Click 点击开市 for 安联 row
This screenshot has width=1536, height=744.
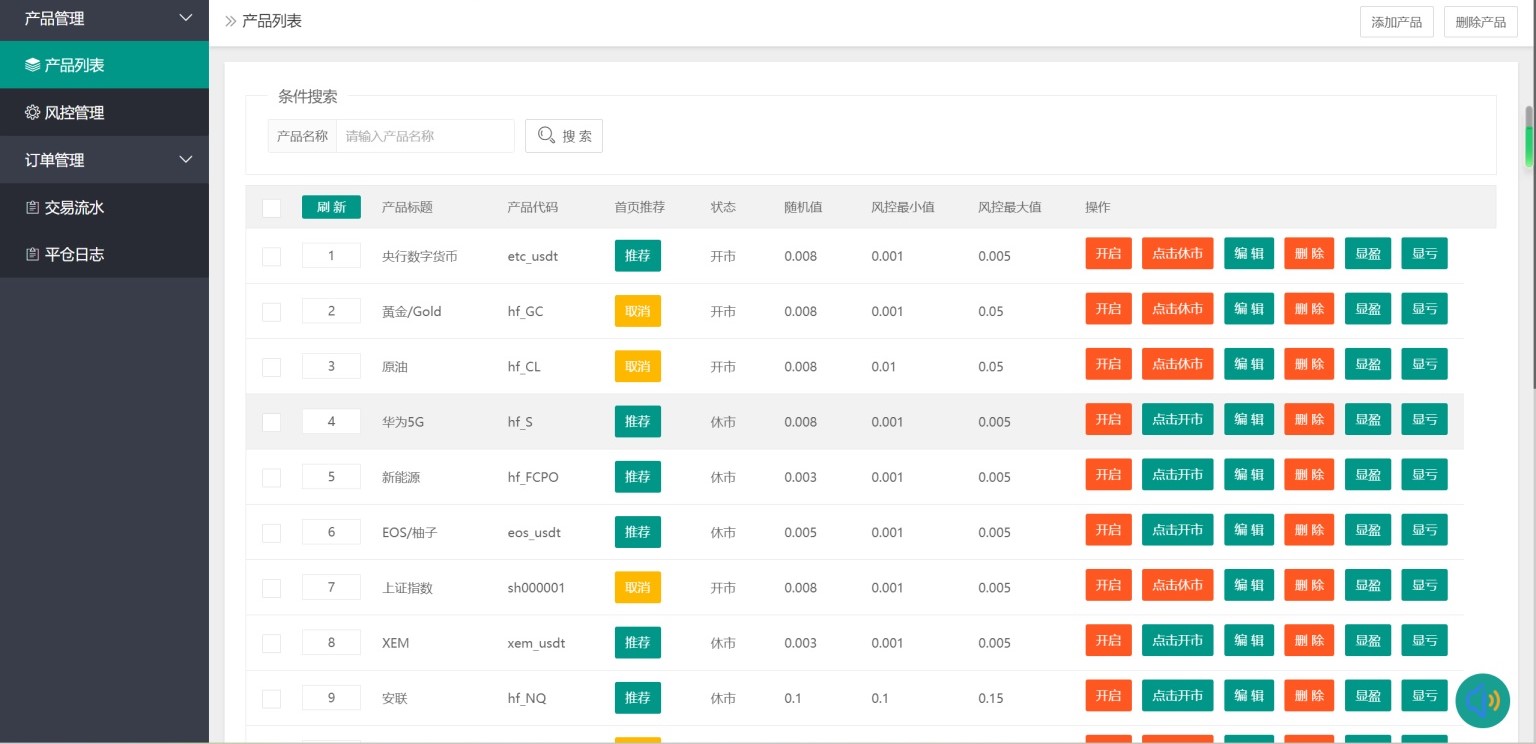(1178, 695)
